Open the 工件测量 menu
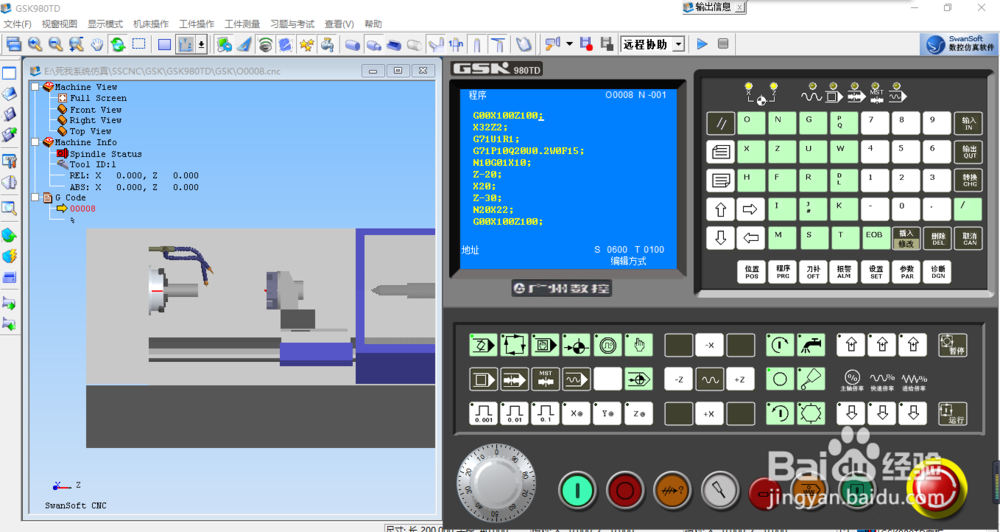Screen dimensions: 1000x532 pos(242,24)
